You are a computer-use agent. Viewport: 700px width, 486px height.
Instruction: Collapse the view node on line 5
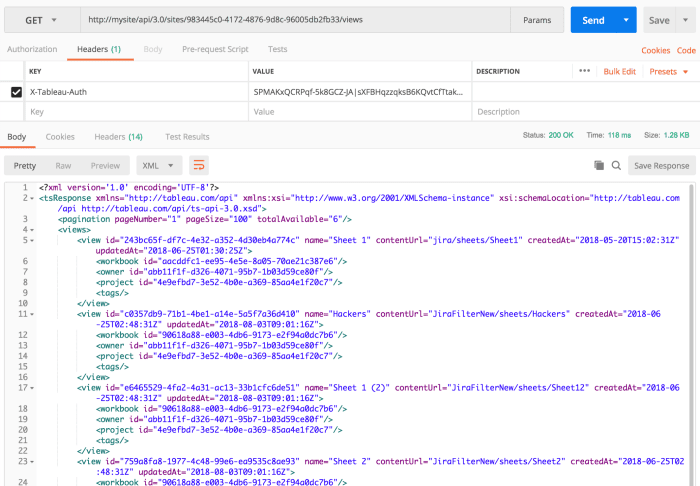pyautogui.click(x=32, y=241)
